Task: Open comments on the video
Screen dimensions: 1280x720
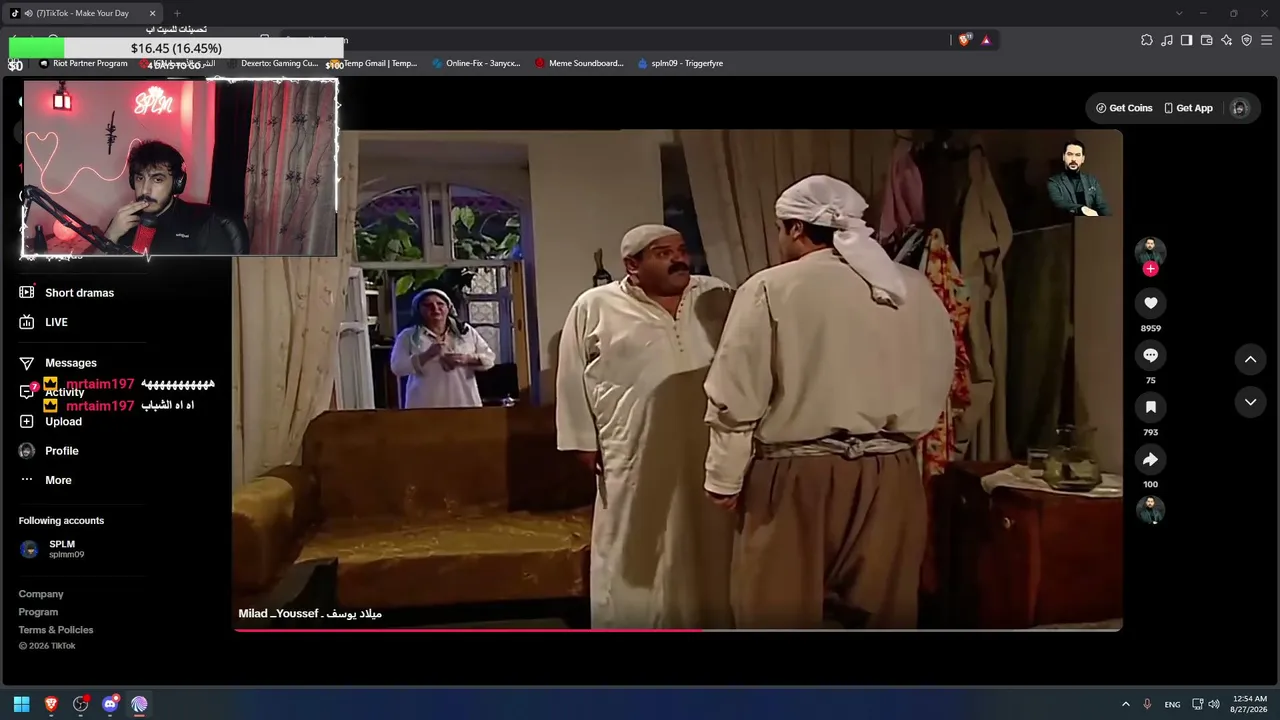Action: point(1150,355)
